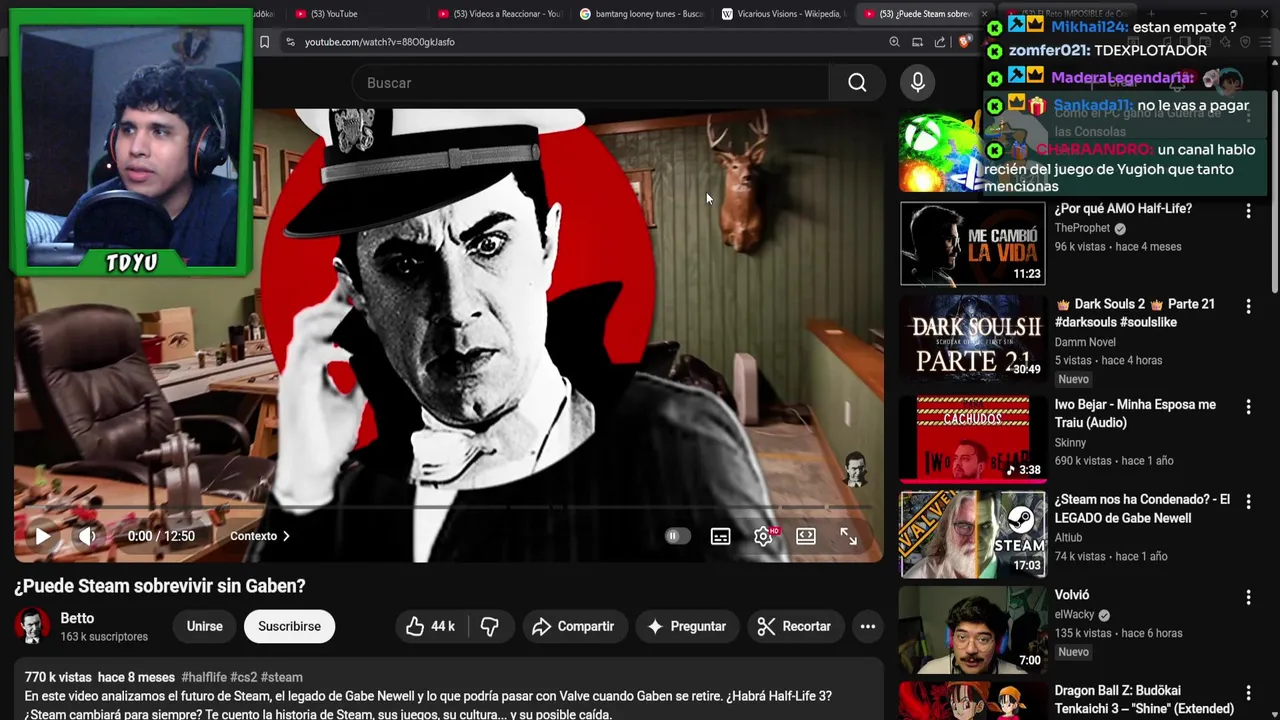The image size is (1280, 720).
Task: Open the Preguntar AI button
Action: [x=687, y=626]
